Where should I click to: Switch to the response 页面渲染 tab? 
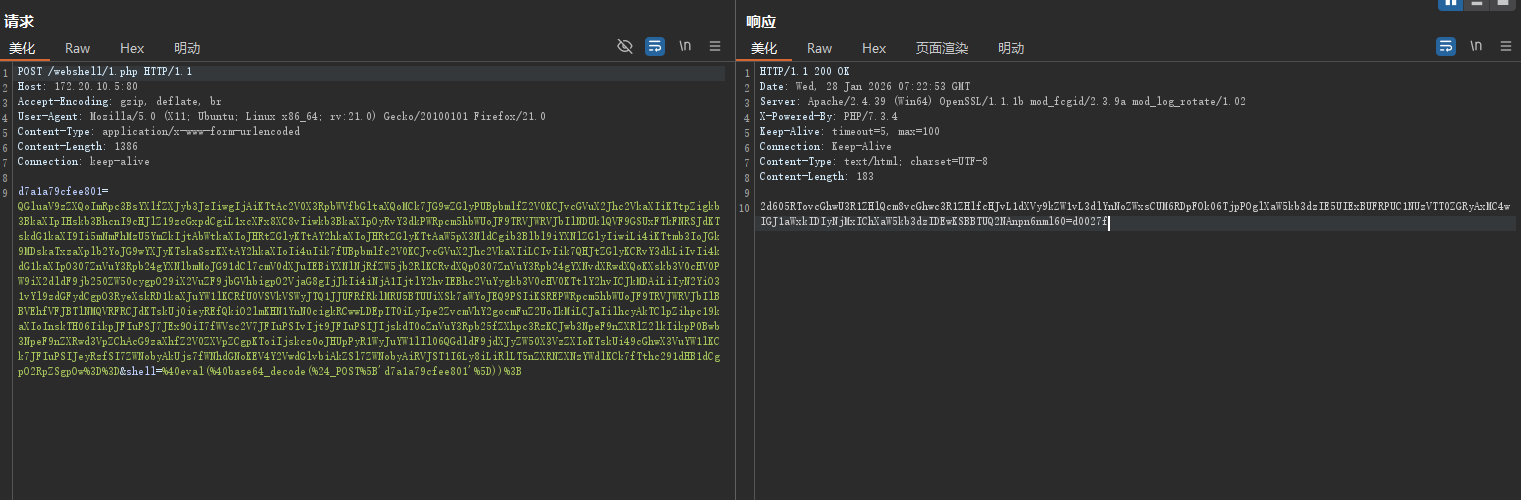941,48
